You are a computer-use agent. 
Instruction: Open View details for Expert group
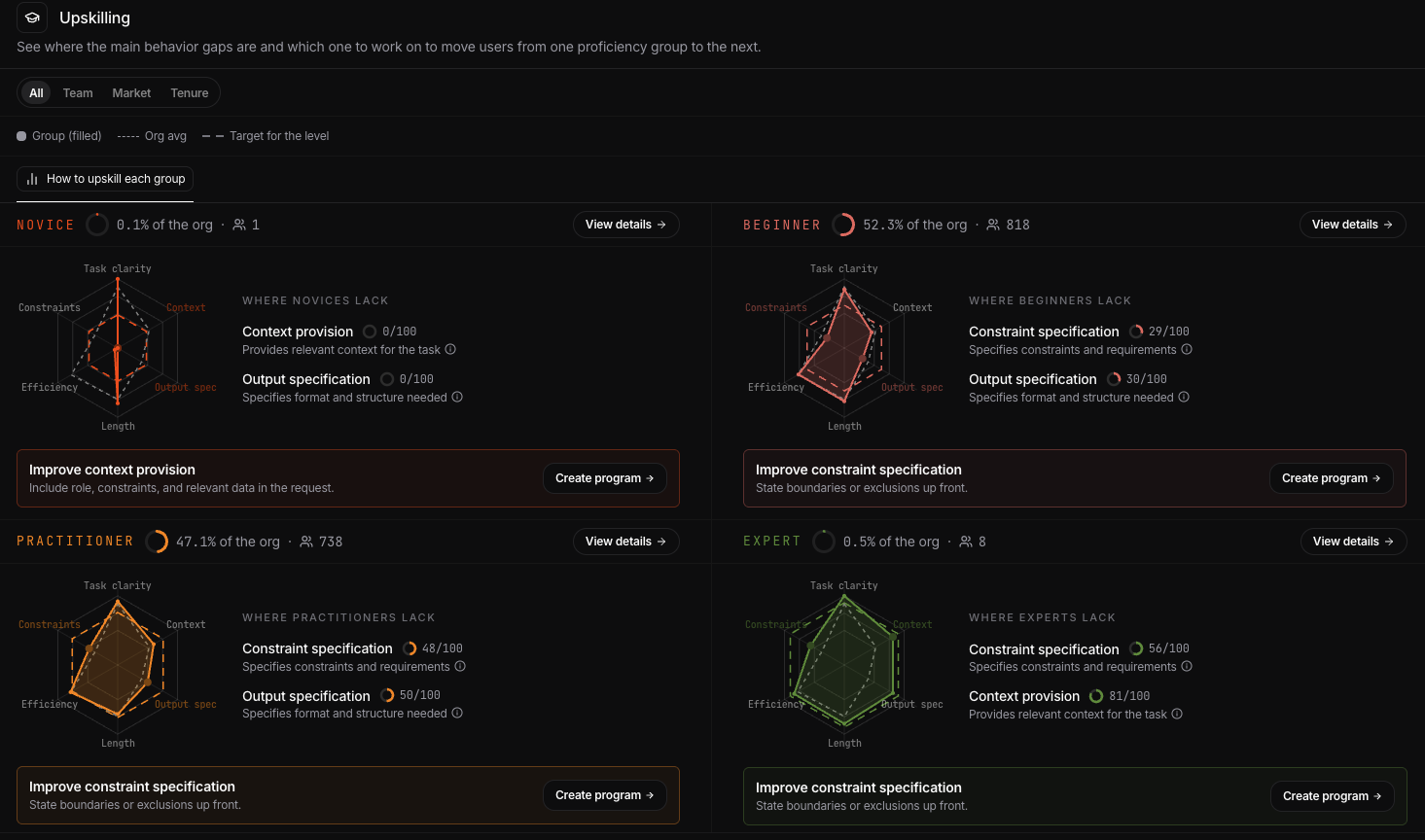point(1353,542)
